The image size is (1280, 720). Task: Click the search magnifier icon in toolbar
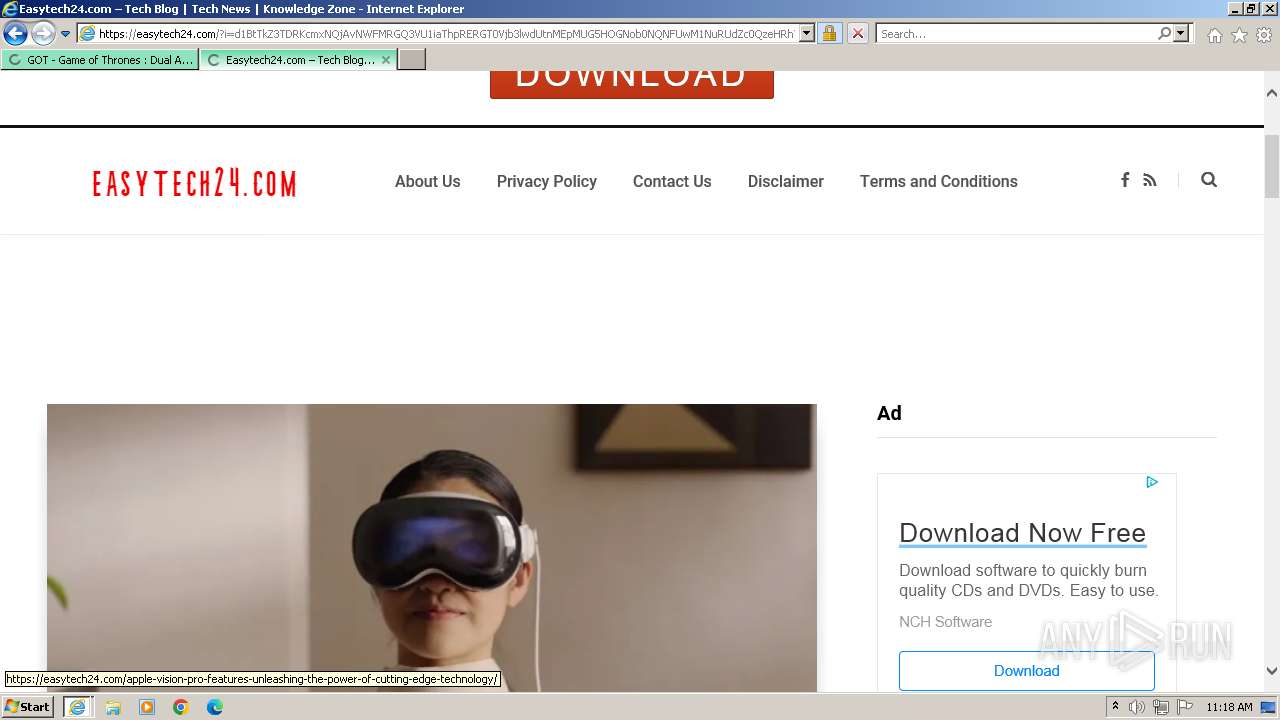1164,34
